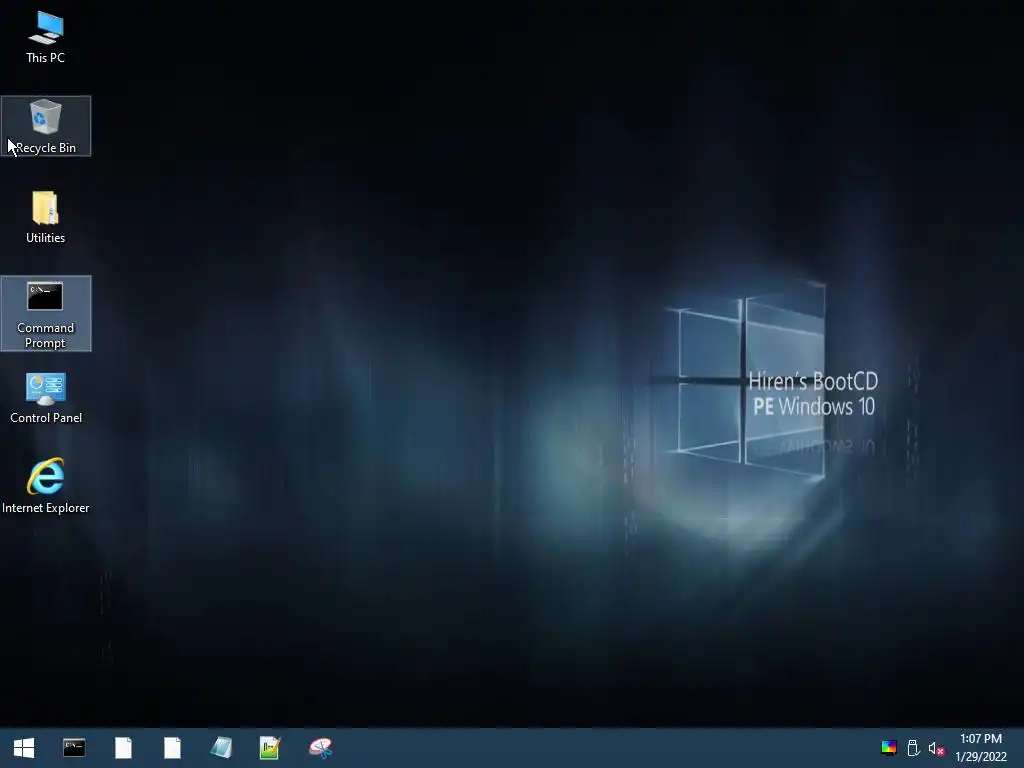This screenshot has height=768, width=1024.
Task: Click the 'Internet Explorer' icon label
Action: pos(46,508)
